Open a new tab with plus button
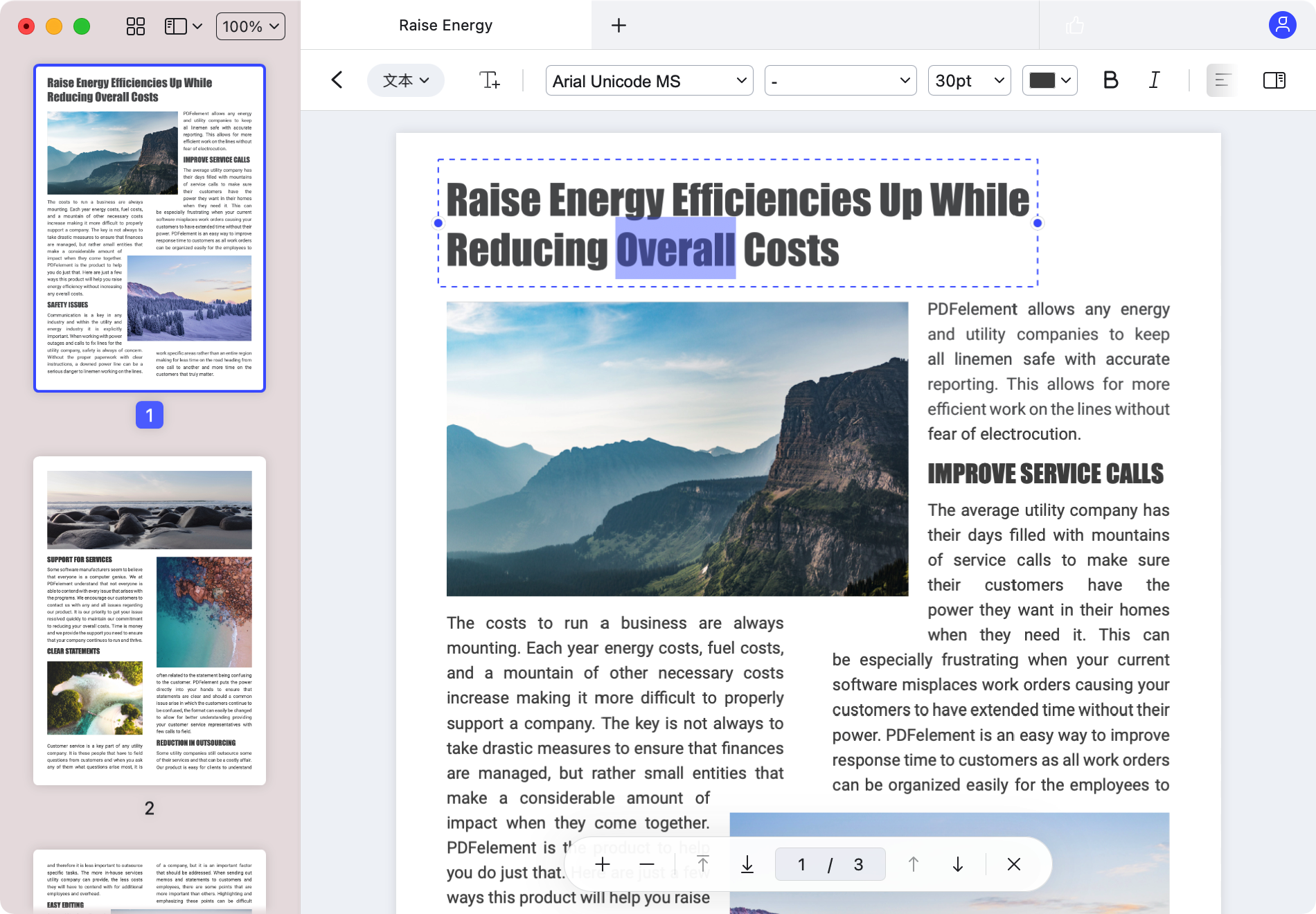The image size is (1316, 914). tap(619, 26)
